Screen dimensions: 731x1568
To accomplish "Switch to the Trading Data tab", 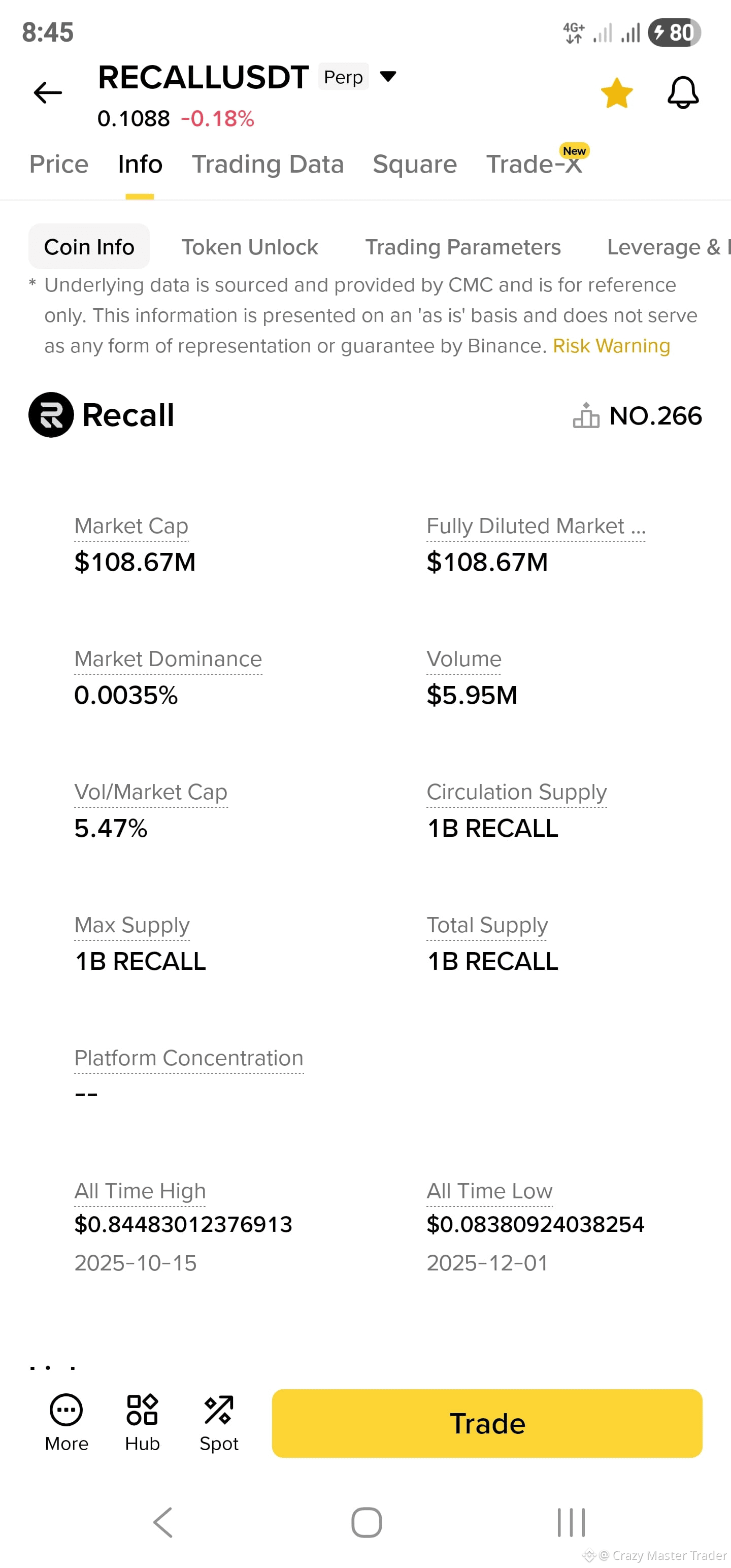I will 268,165.
